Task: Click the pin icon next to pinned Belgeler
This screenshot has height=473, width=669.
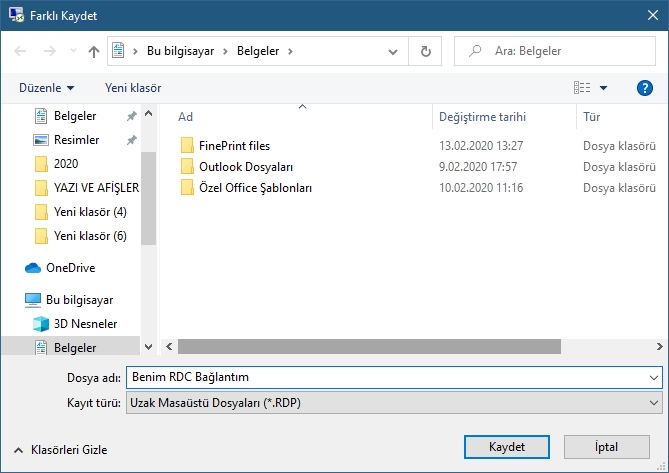Action: 132,116
